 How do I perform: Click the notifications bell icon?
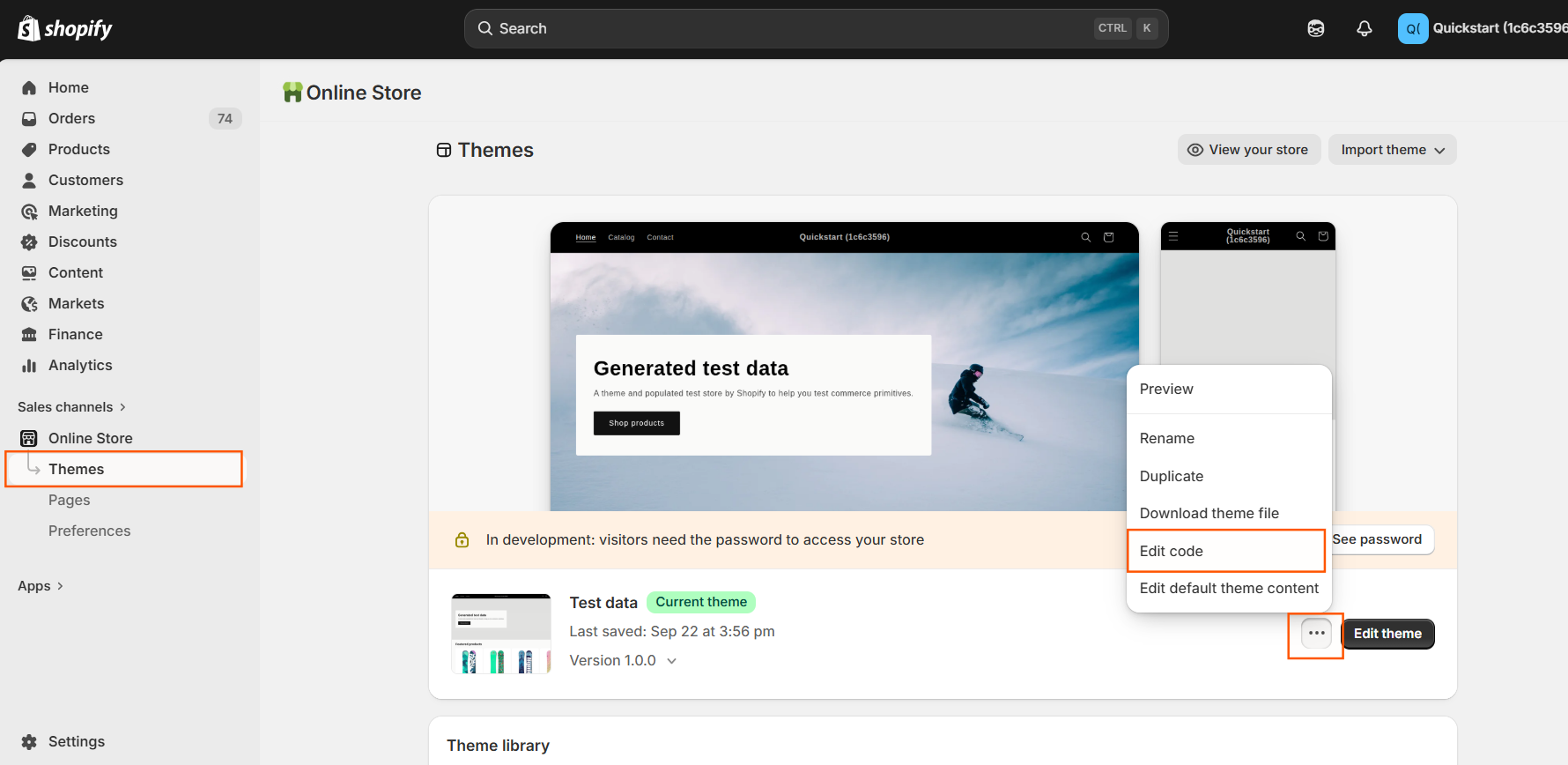click(1364, 29)
